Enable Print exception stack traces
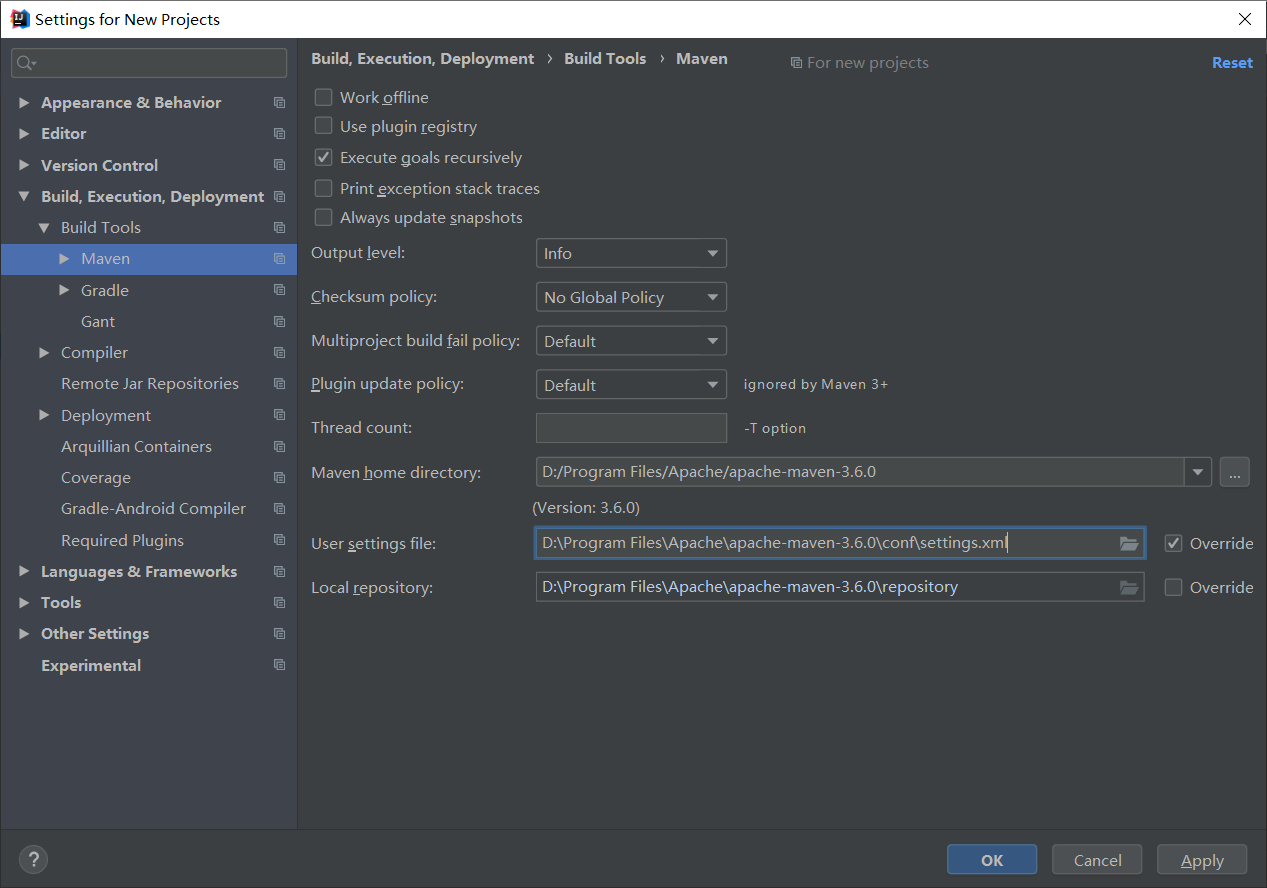Screen dimensions: 1267x888 click(x=323, y=188)
